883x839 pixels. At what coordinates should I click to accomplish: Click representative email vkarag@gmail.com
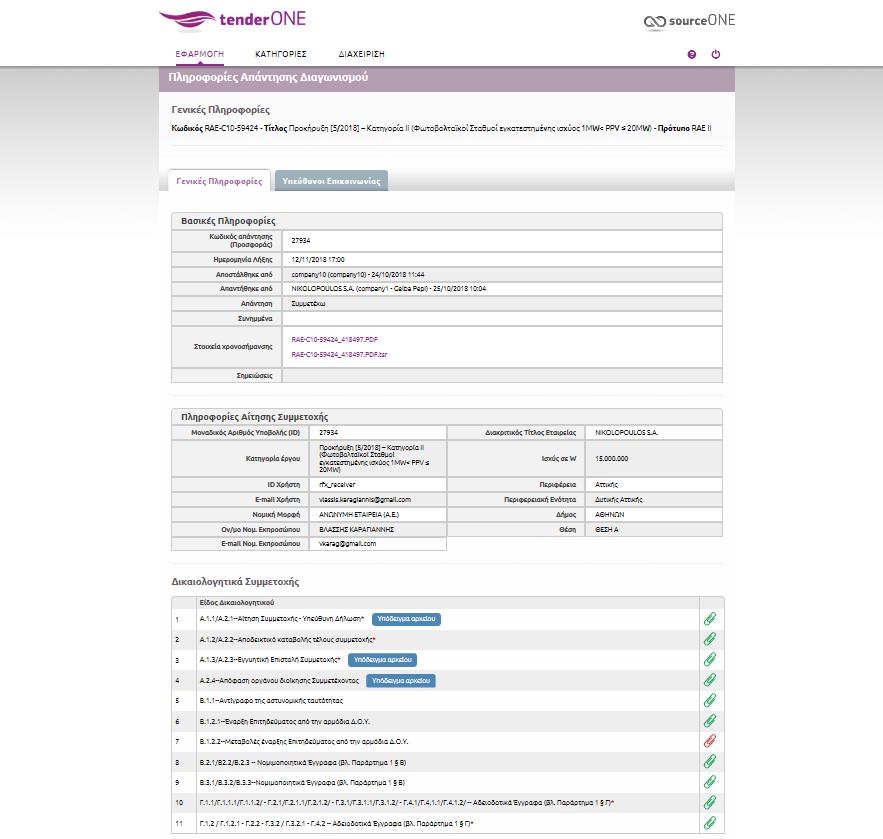347,544
